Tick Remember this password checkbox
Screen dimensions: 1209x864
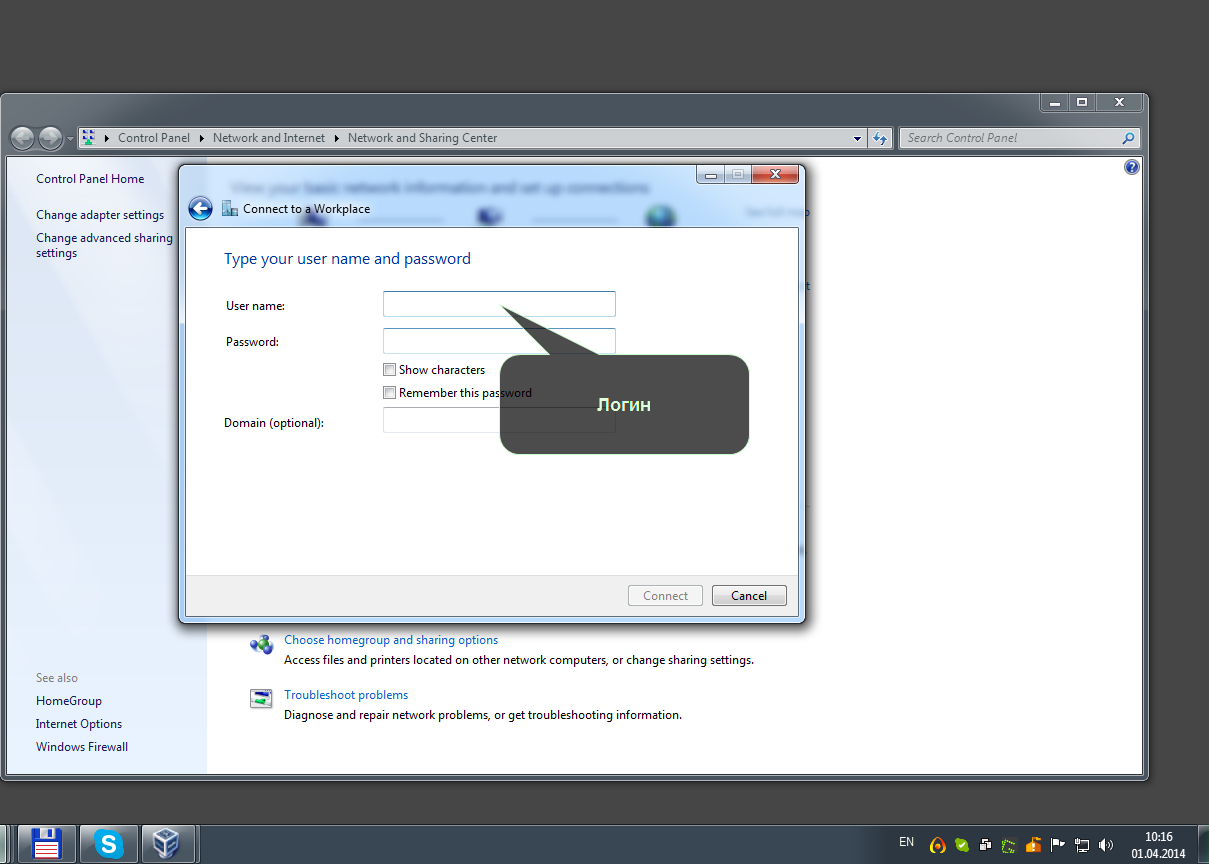390,393
